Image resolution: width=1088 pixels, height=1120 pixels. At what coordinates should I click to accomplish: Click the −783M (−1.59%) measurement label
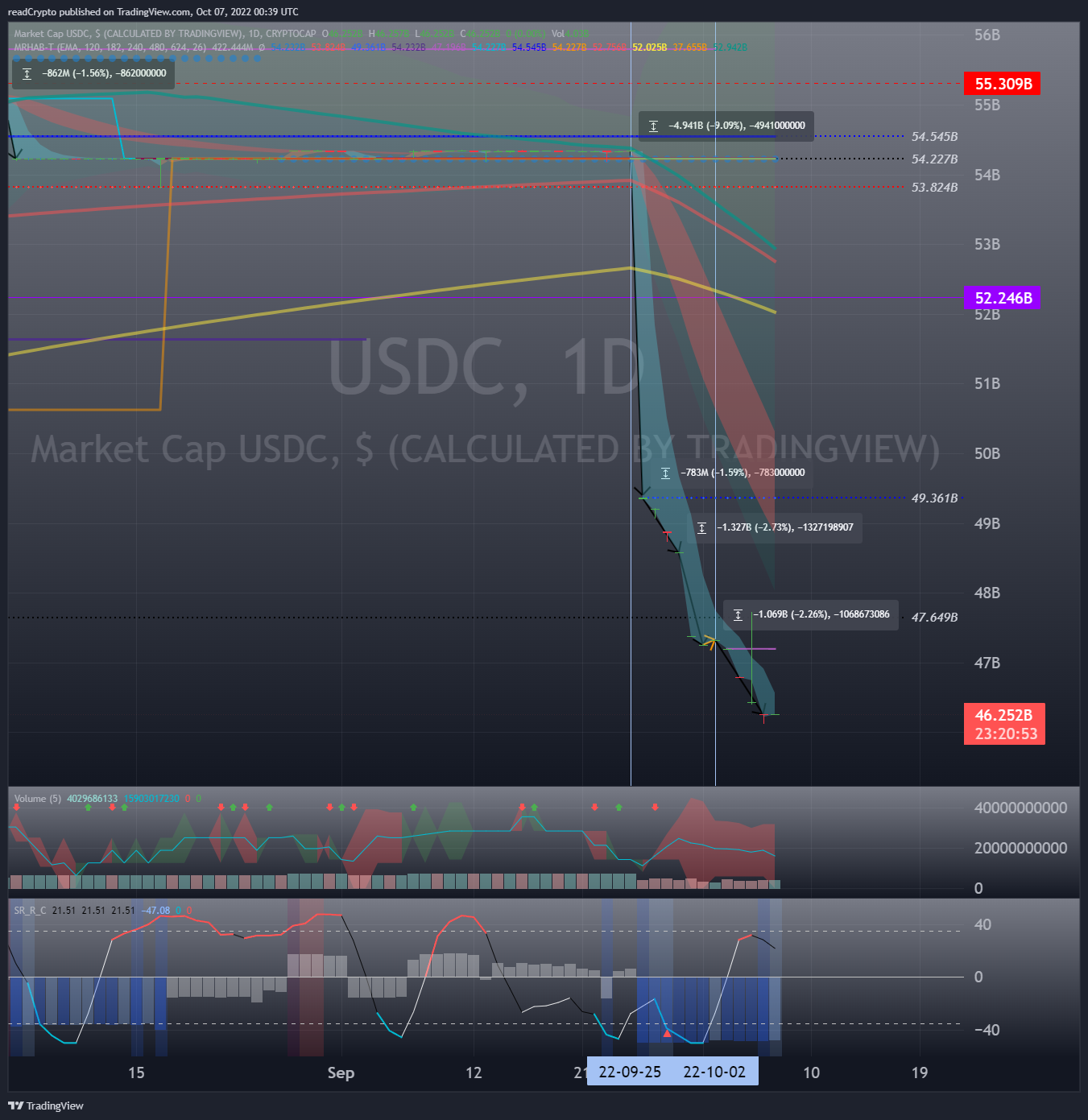[x=743, y=473]
